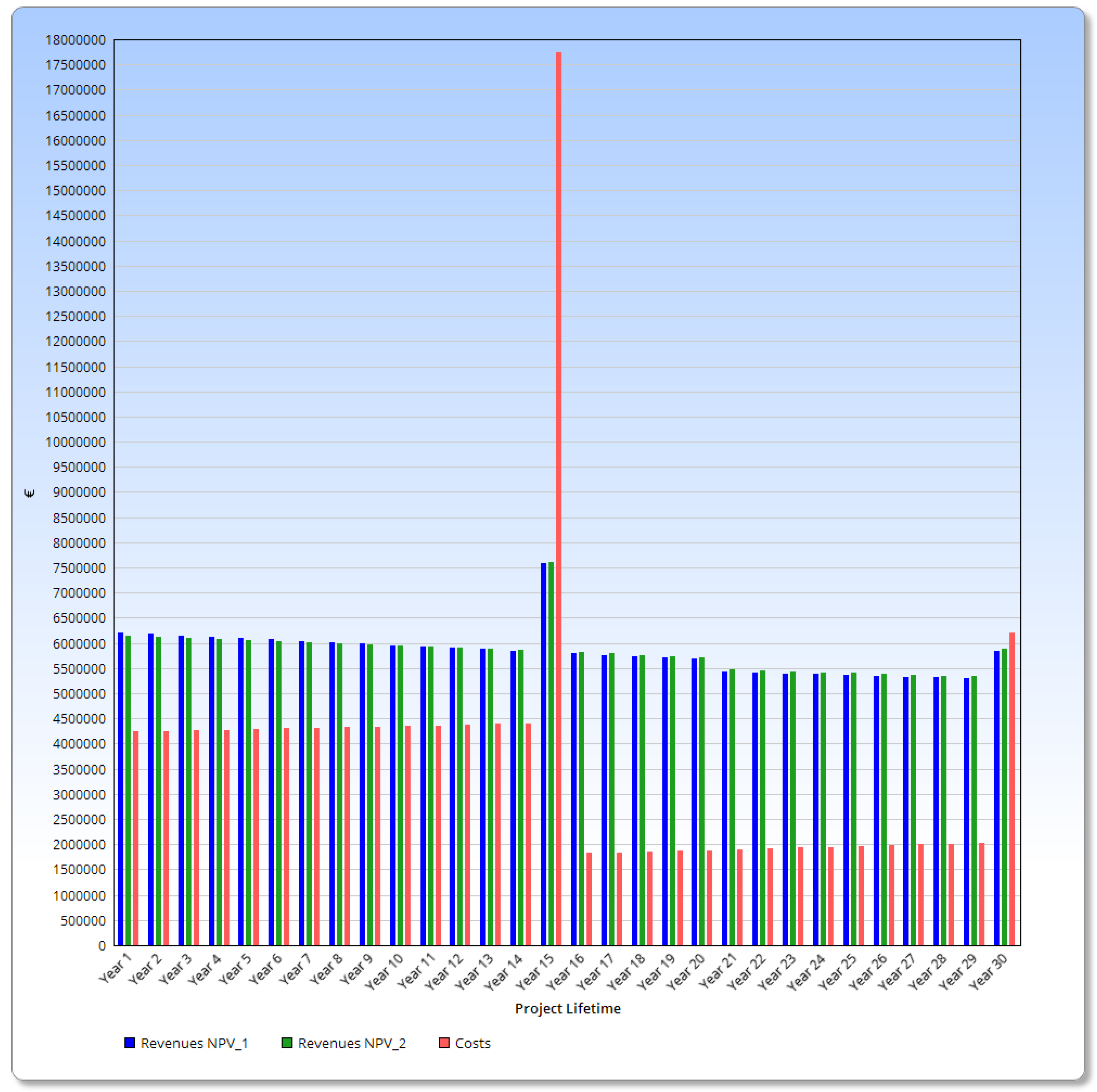The height and width of the screenshot is (1092, 1097).
Task: Click the Year 25 axis label
Action: 837,972
